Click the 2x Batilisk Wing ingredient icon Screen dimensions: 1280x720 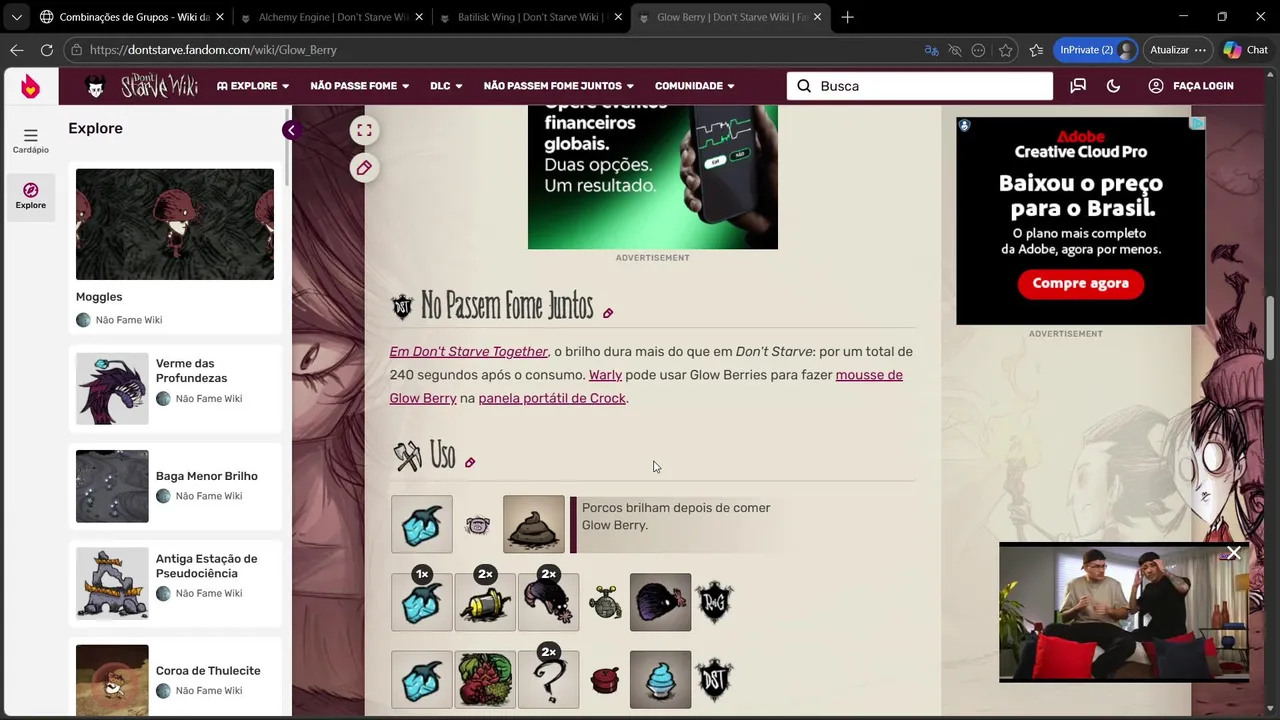(x=548, y=601)
